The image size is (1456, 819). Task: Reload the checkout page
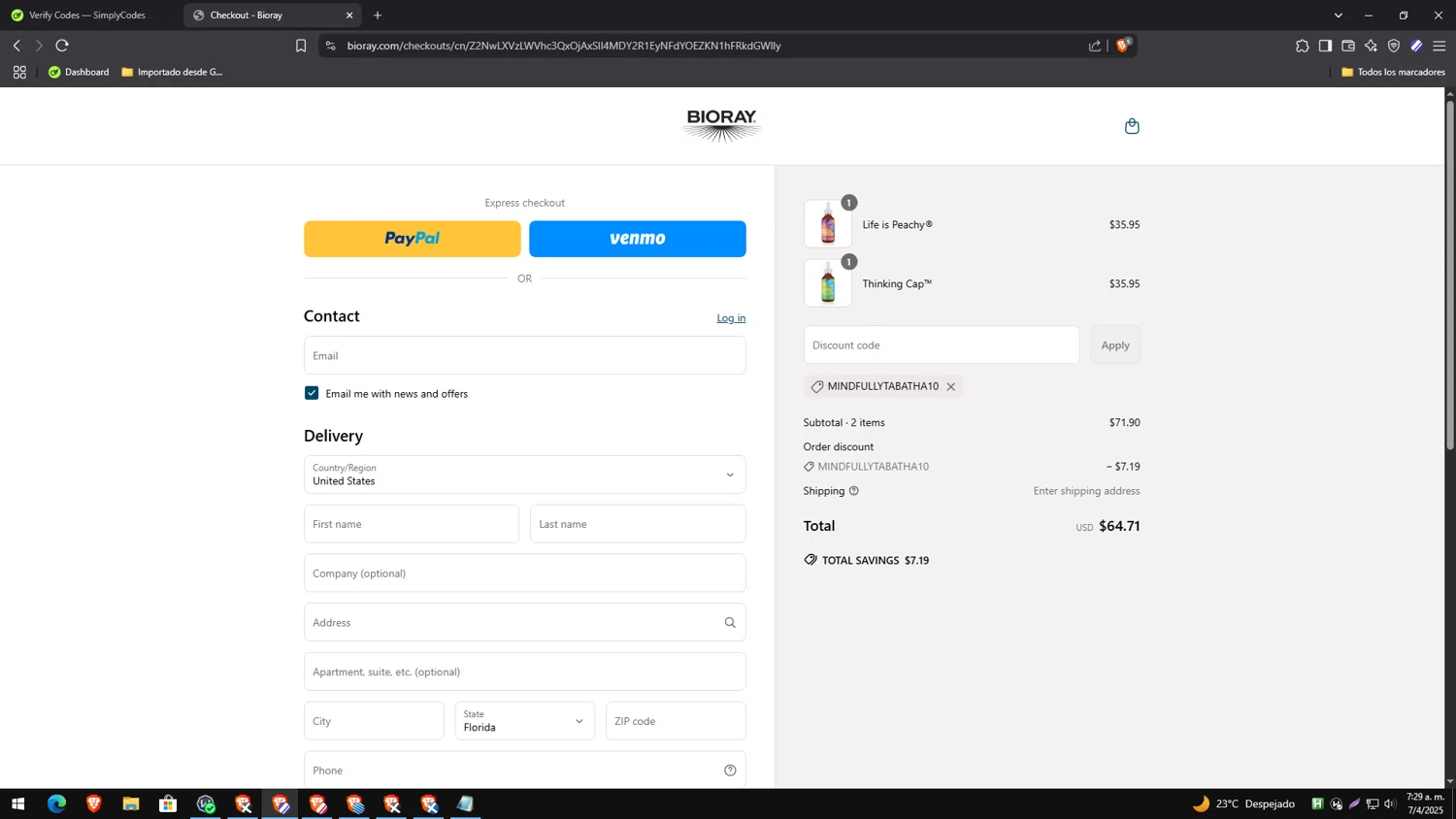(62, 46)
